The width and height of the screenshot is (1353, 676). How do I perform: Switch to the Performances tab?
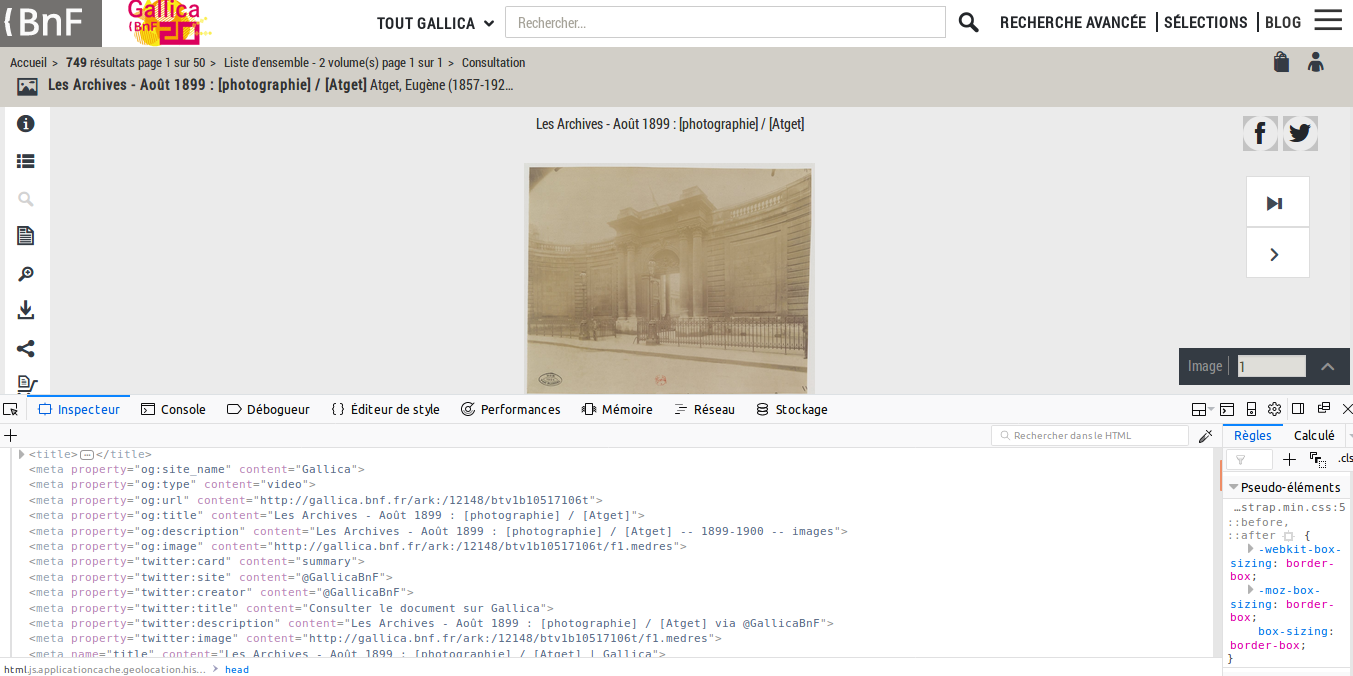pos(511,409)
